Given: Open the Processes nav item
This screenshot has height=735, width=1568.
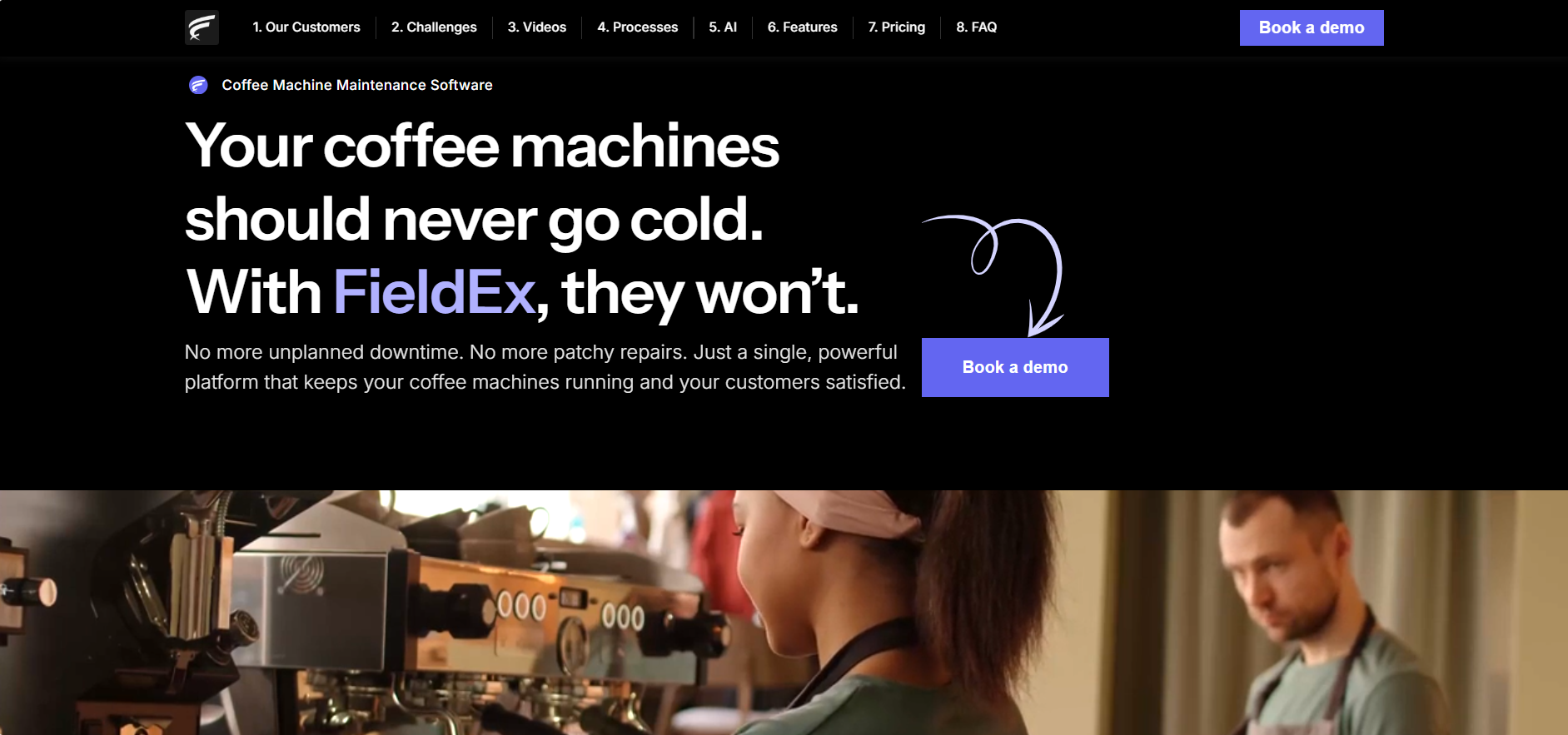Looking at the screenshot, I should click(x=638, y=27).
